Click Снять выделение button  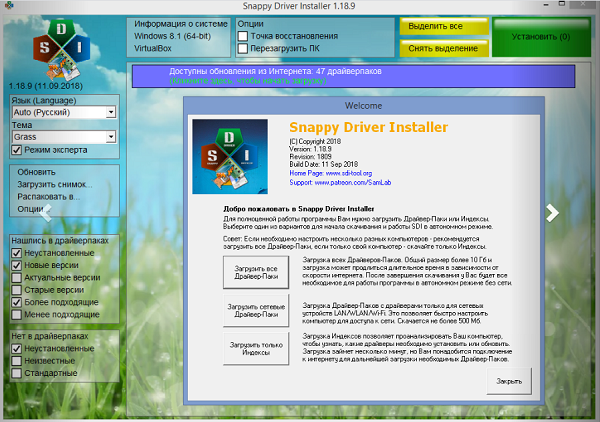(444, 49)
